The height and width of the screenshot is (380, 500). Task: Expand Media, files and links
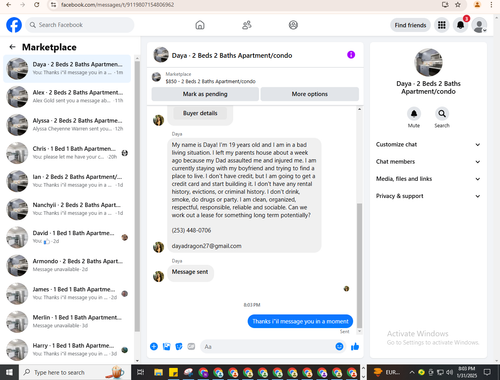coord(428,179)
